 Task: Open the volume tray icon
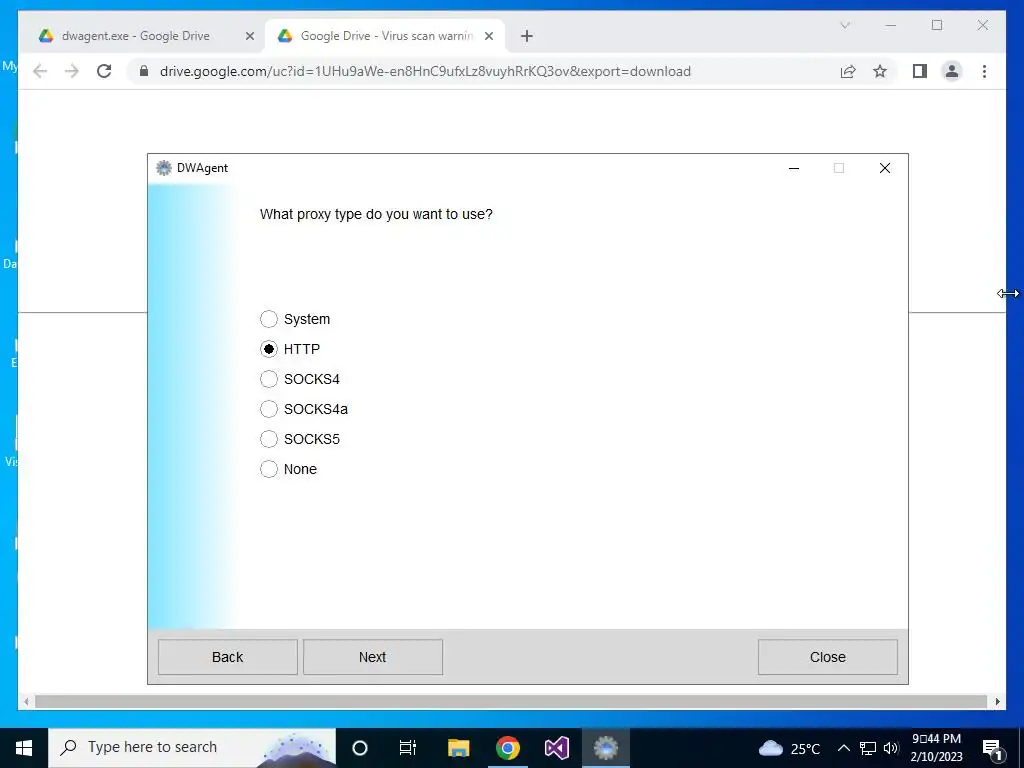(x=891, y=748)
